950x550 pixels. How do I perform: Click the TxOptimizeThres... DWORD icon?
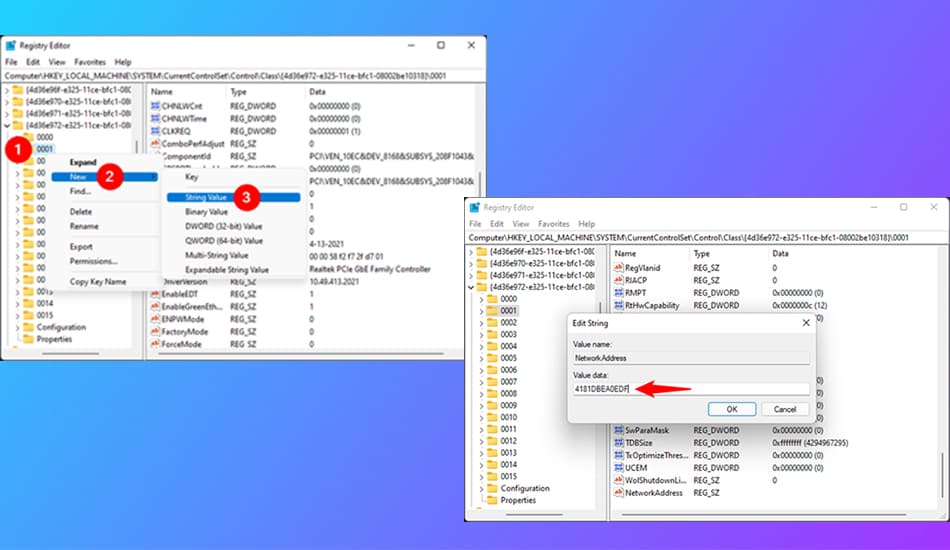tap(619, 456)
